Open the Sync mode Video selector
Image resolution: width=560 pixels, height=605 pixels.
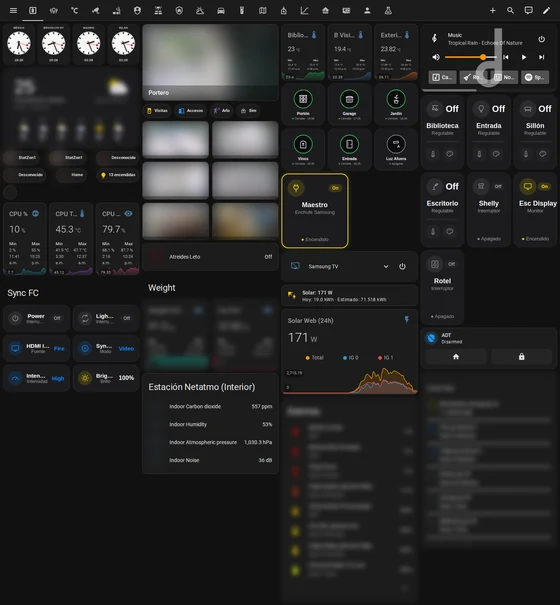tap(106, 348)
